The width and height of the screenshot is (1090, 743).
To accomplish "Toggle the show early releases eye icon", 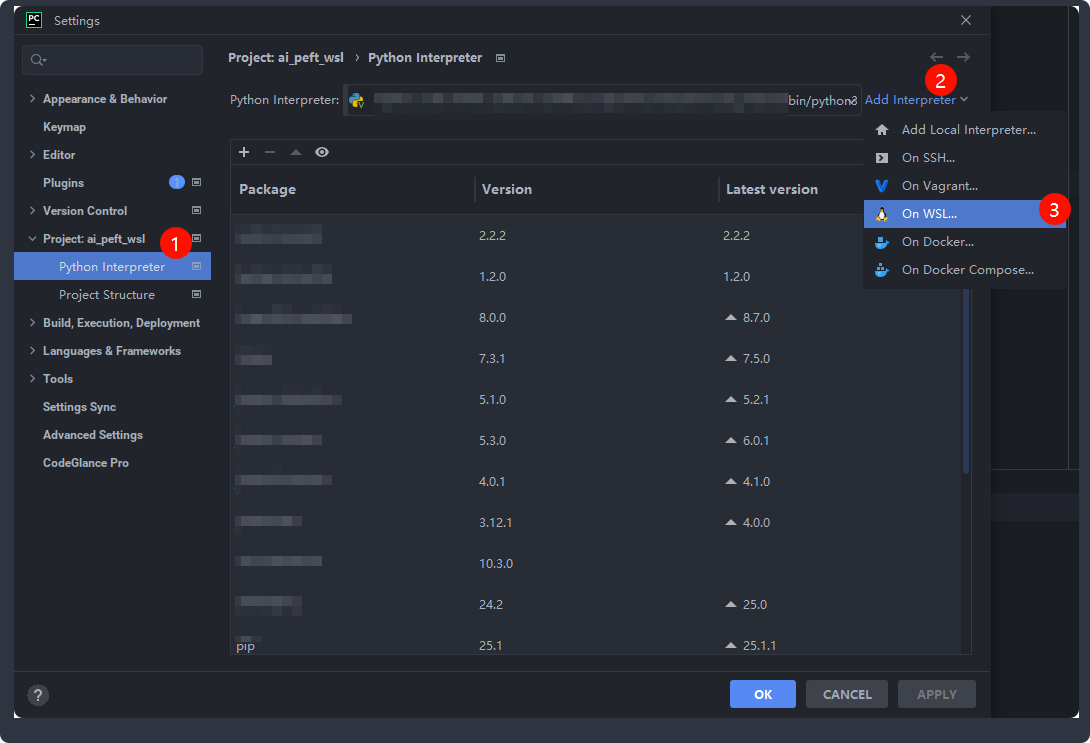I will 322,152.
